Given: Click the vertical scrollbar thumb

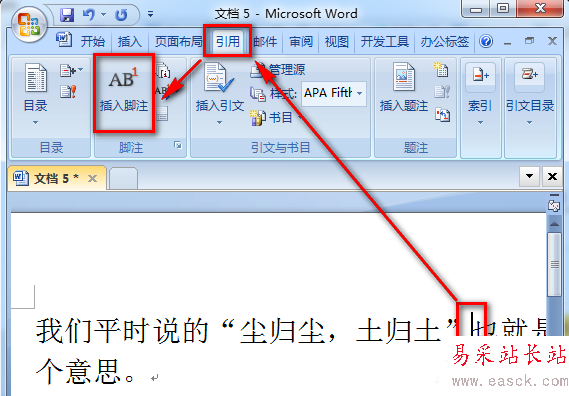Looking at the screenshot, I should (554, 264).
